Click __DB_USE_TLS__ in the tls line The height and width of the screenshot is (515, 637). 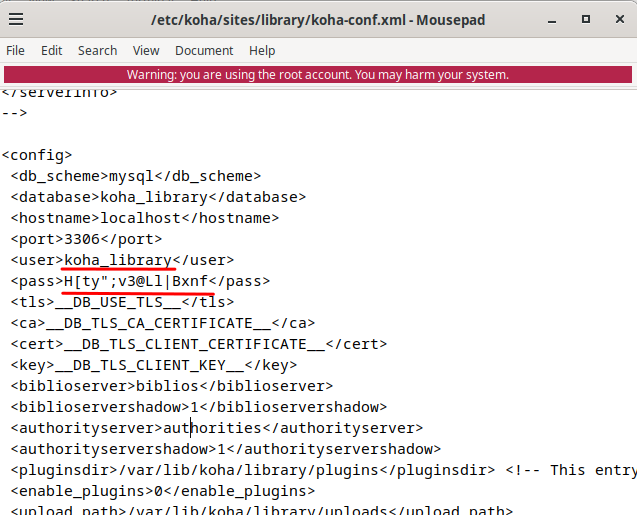point(118,302)
